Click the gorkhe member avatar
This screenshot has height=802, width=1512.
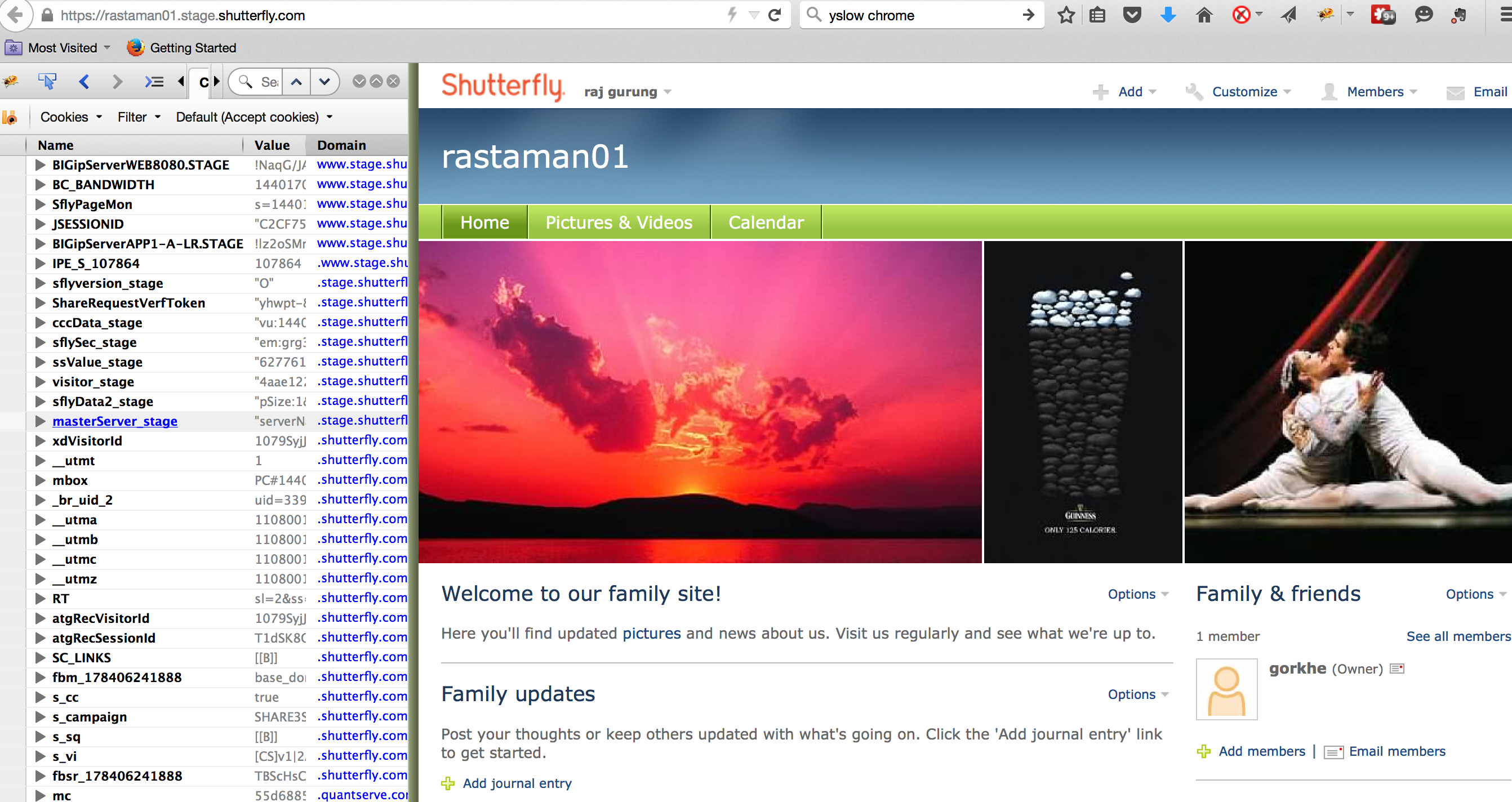click(x=1227, y=689)
